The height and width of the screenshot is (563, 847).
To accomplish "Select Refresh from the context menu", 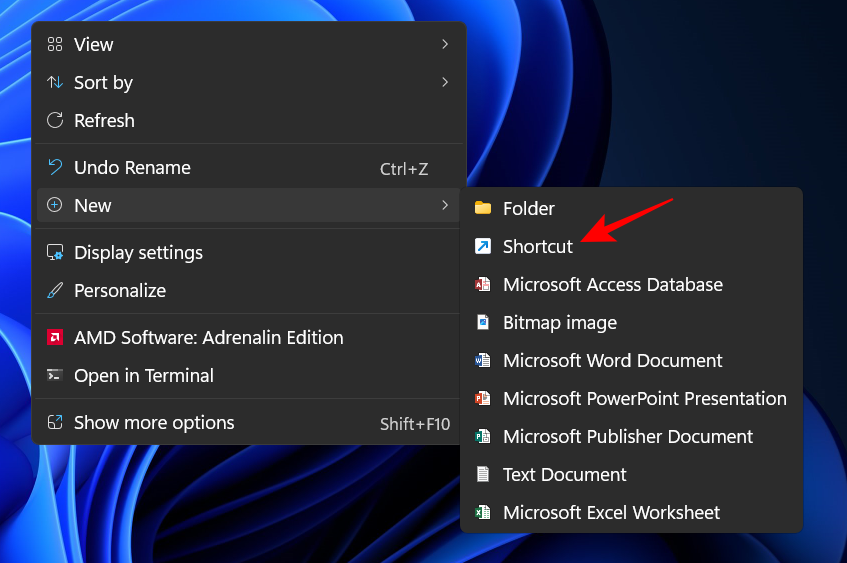I will (104, 121).
